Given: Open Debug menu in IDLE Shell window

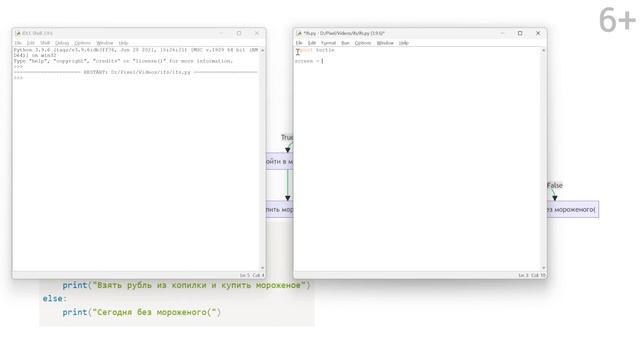Looking at the screenshot, I should [x=62, y=43].
